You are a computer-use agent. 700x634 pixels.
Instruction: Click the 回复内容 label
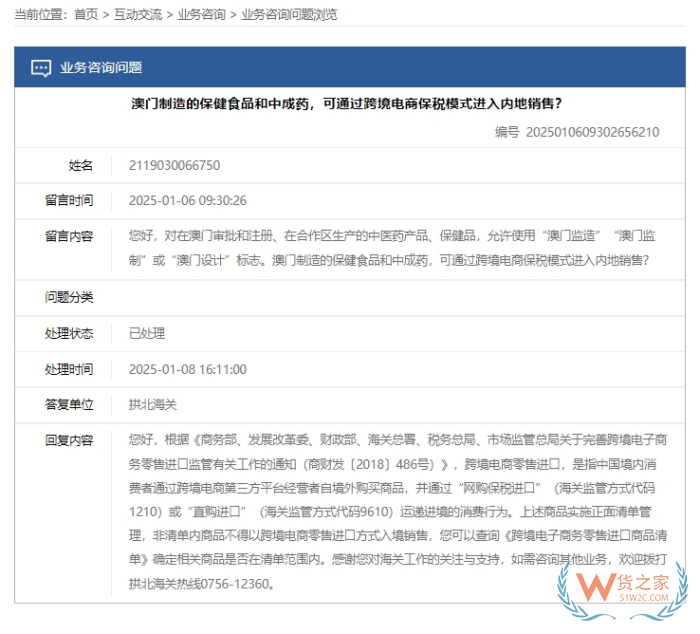69,440
